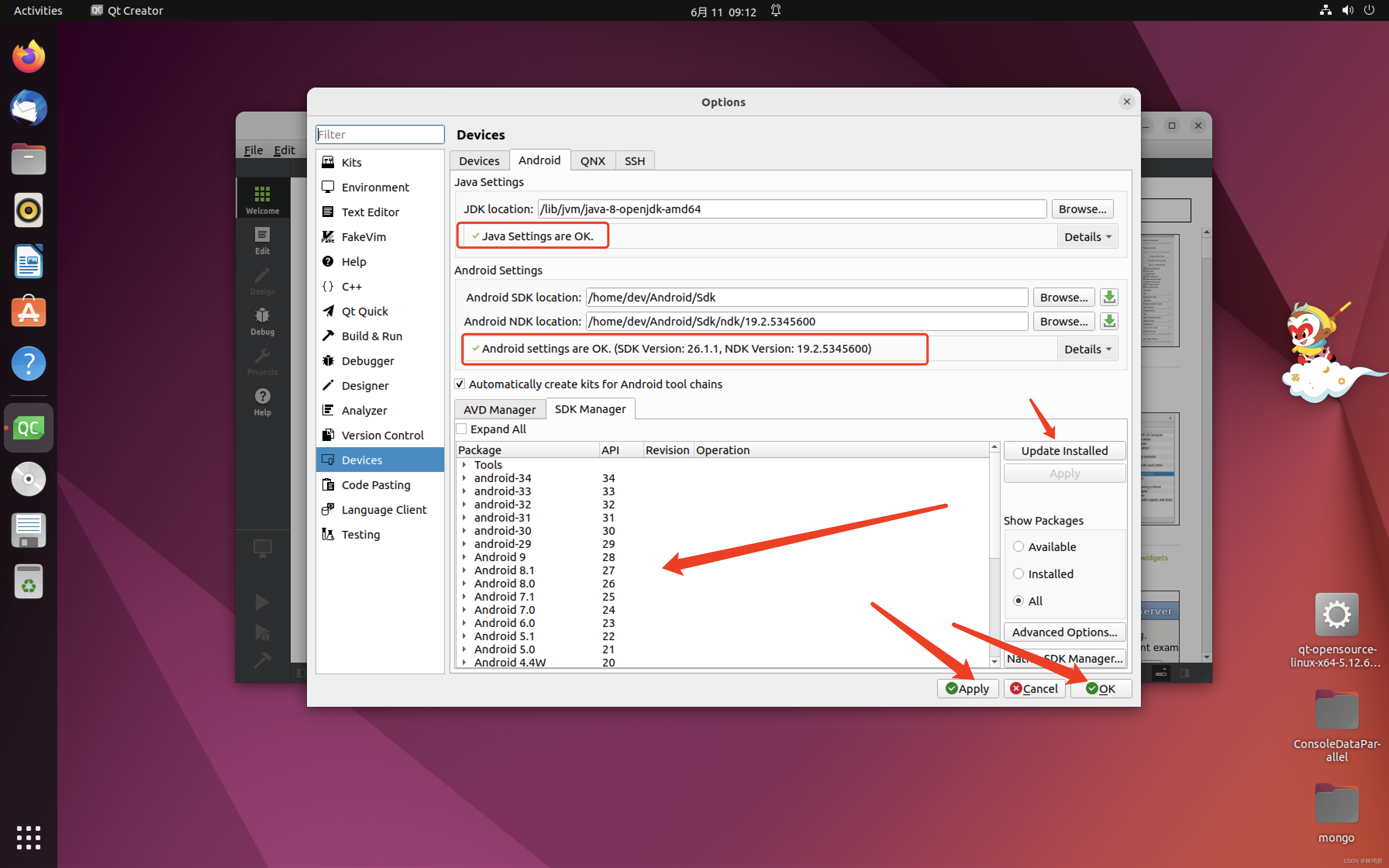
Task: Open the Debugger settings category
Action: (x=367, y=361)
